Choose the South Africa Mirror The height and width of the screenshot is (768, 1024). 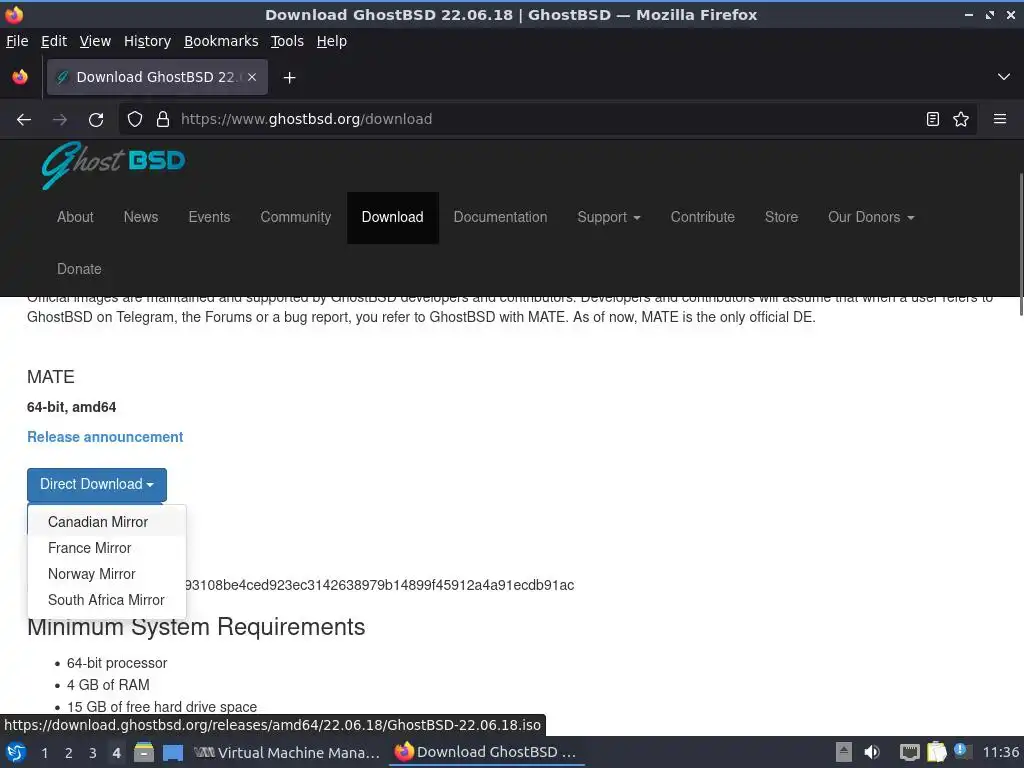pyautogui.click(x=106, y=600)
